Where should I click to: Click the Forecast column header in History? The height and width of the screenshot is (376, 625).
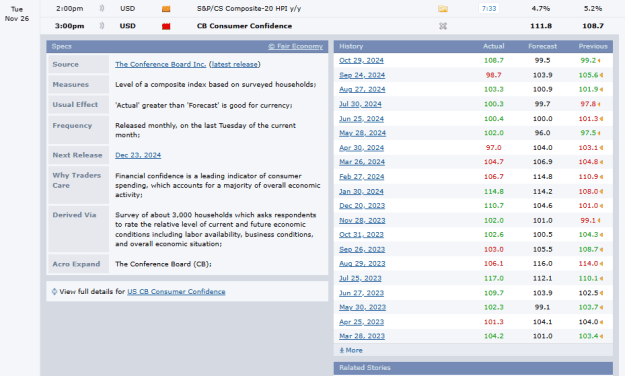[542, 46]
